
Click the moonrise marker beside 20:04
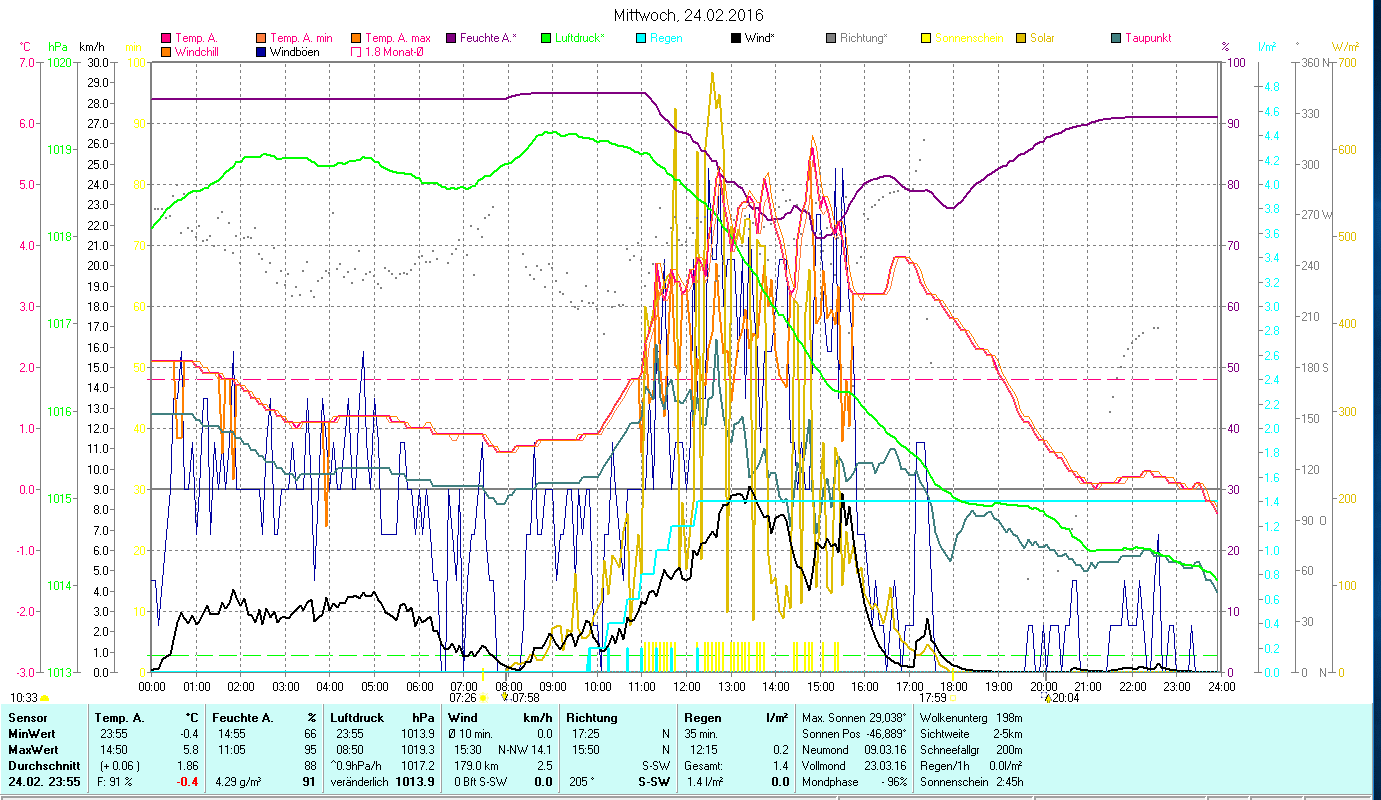pos(1046,698)
